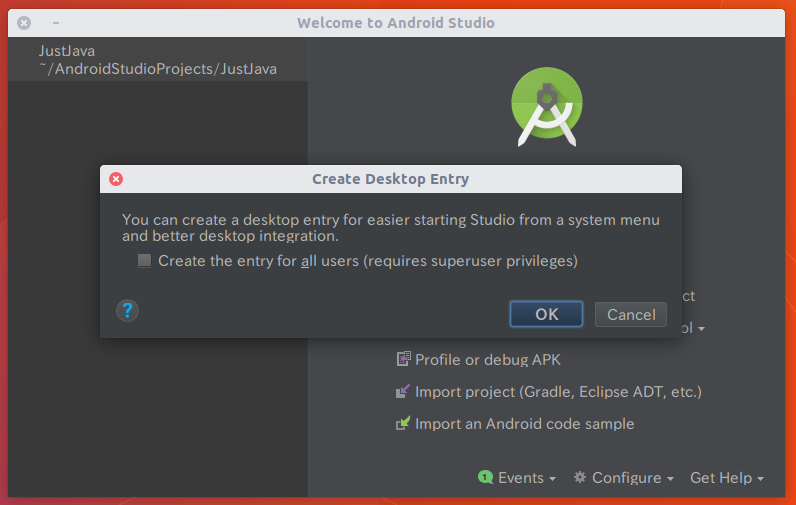
Task: Open help via the question mark icon
Action: [x=127, y=310]
